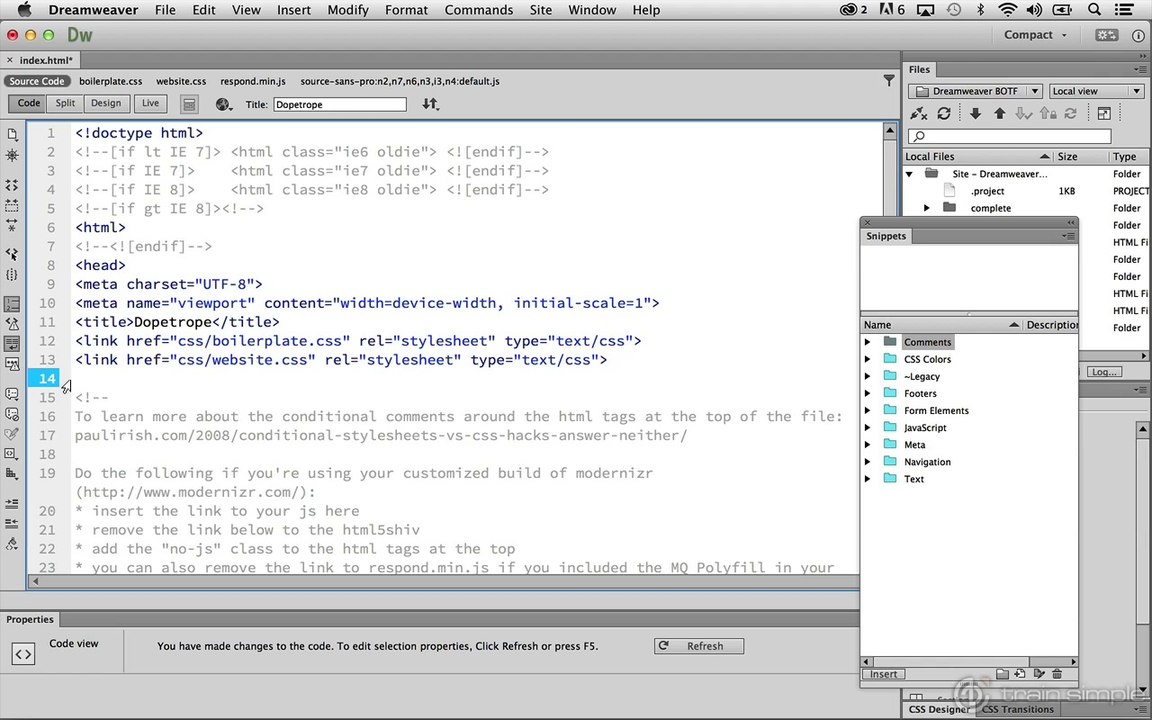The height and width of the screenshot is (720, 1152).
Task: Click the Indent Code icon
Action: [x=12, y=503]
